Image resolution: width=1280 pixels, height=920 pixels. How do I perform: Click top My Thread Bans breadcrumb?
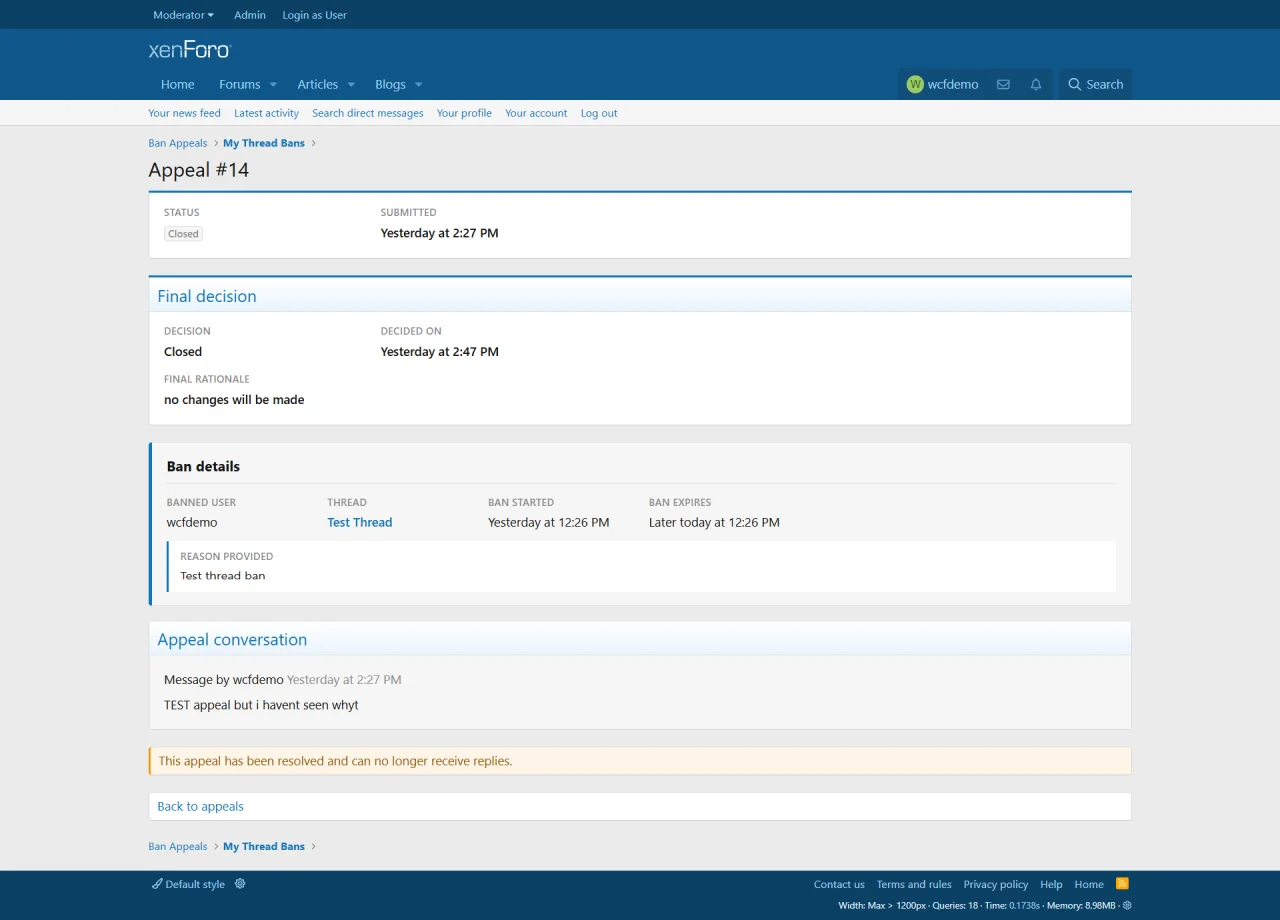264,143
